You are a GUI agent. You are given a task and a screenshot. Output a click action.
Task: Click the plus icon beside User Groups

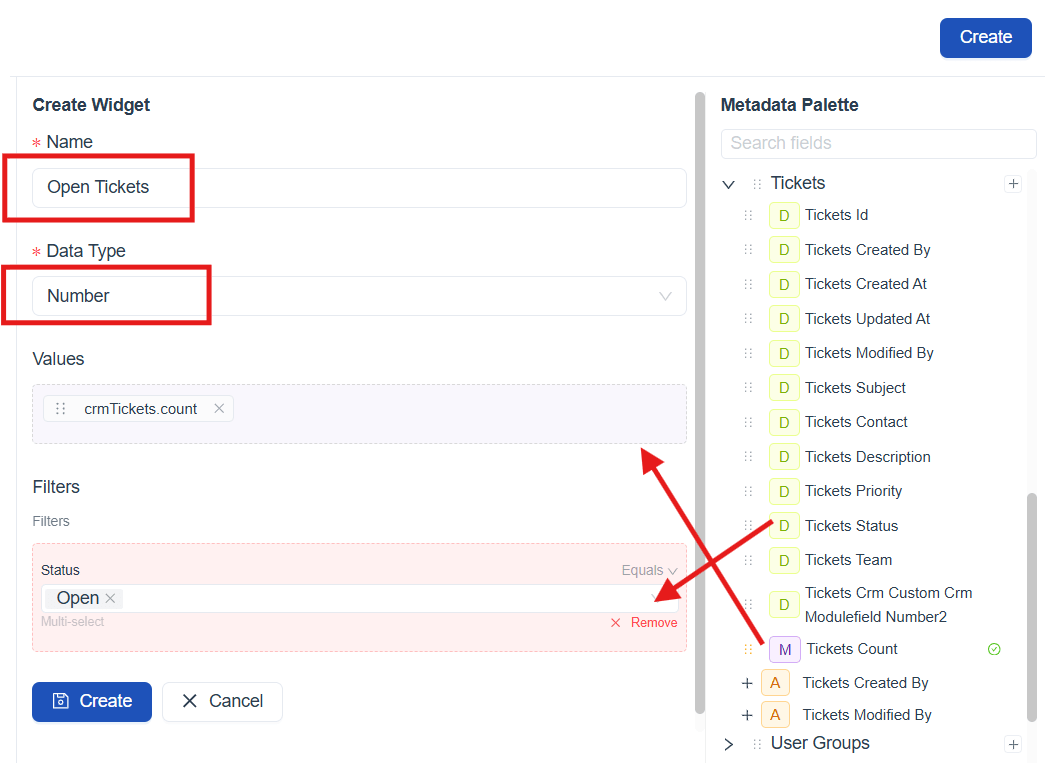point(1013,744)
